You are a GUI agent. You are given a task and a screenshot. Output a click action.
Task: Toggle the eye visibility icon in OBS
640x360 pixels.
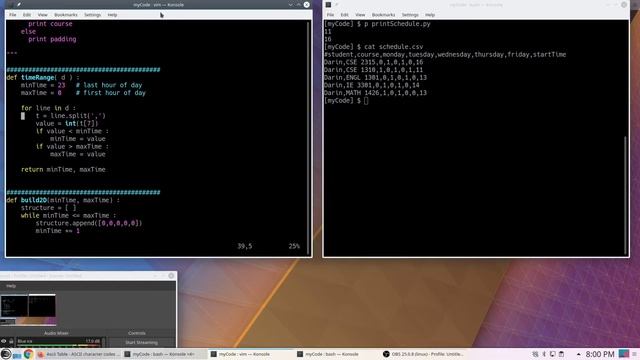[x=4, y=341]
